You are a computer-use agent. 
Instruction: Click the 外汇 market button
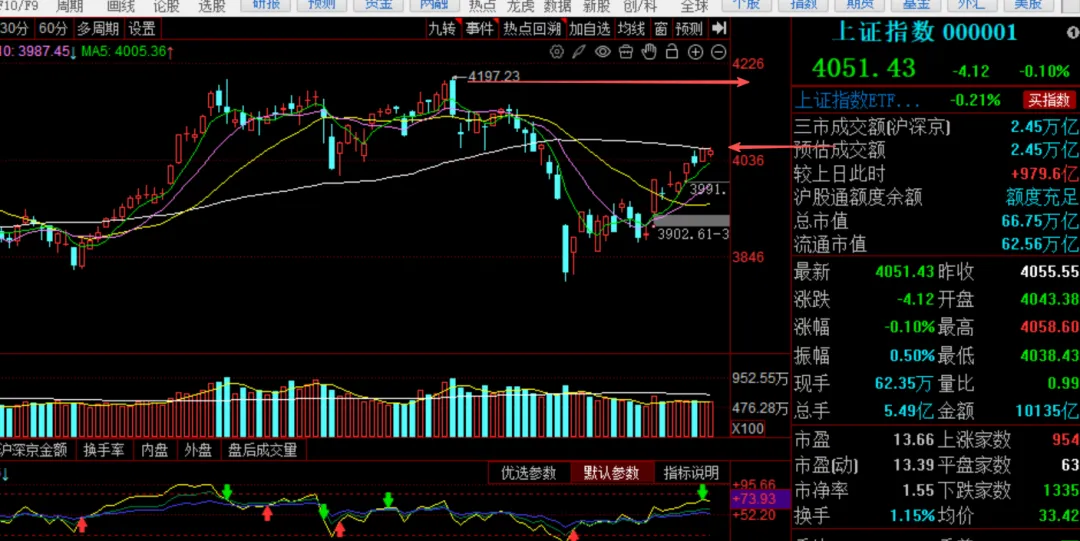pos(971,6)
